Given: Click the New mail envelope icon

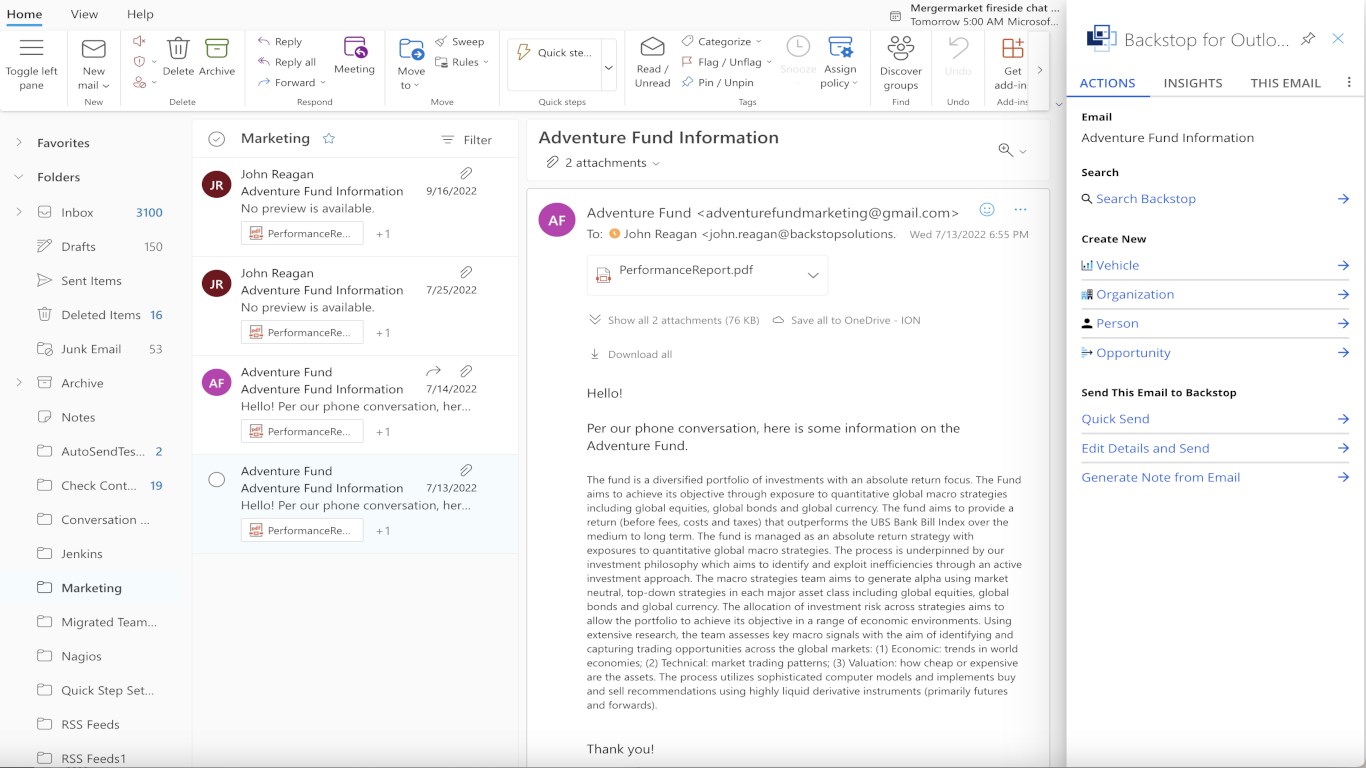Looking at the screenshot, I should [93, 49].
